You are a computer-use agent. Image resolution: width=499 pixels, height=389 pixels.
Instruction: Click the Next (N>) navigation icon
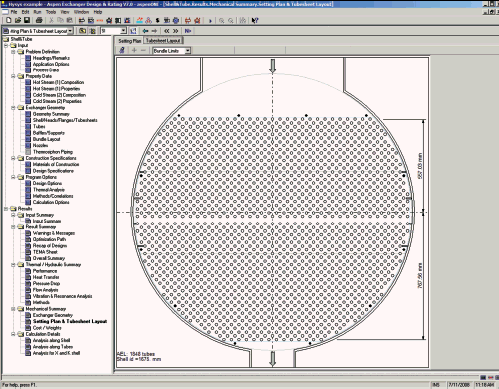pos(188,31)
